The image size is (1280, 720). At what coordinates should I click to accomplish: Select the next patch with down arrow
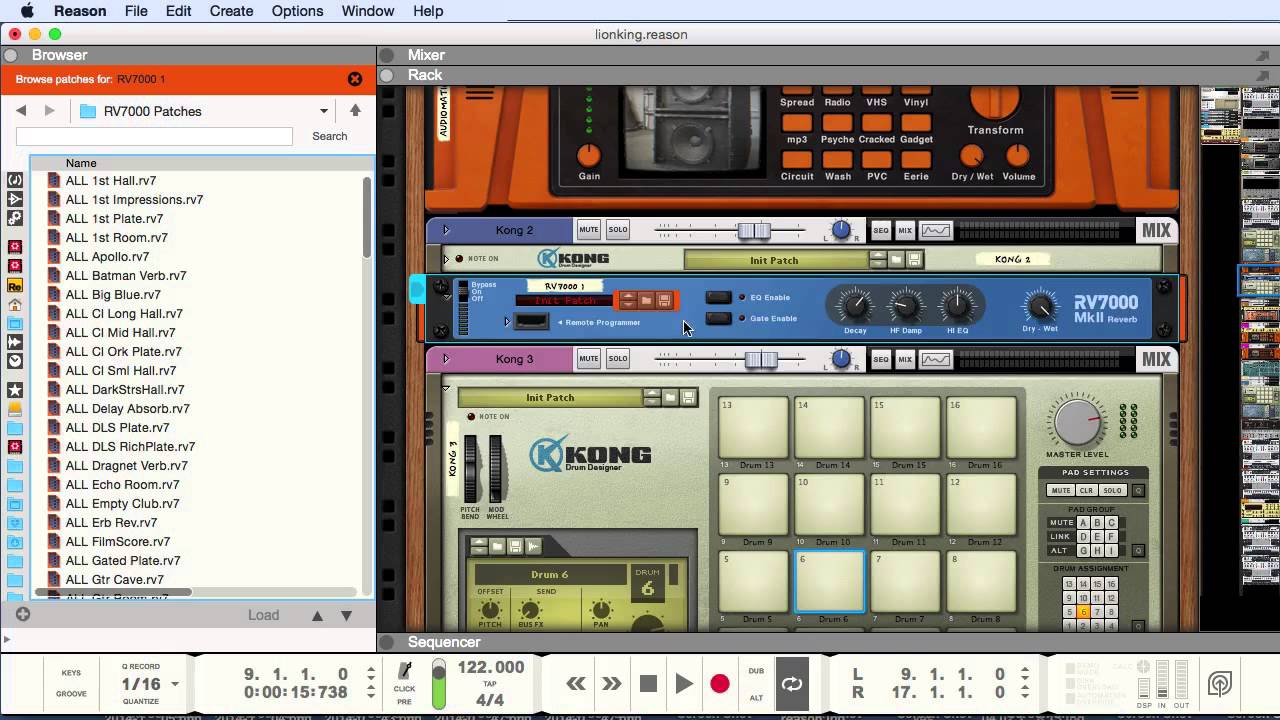tap(346, 616)
